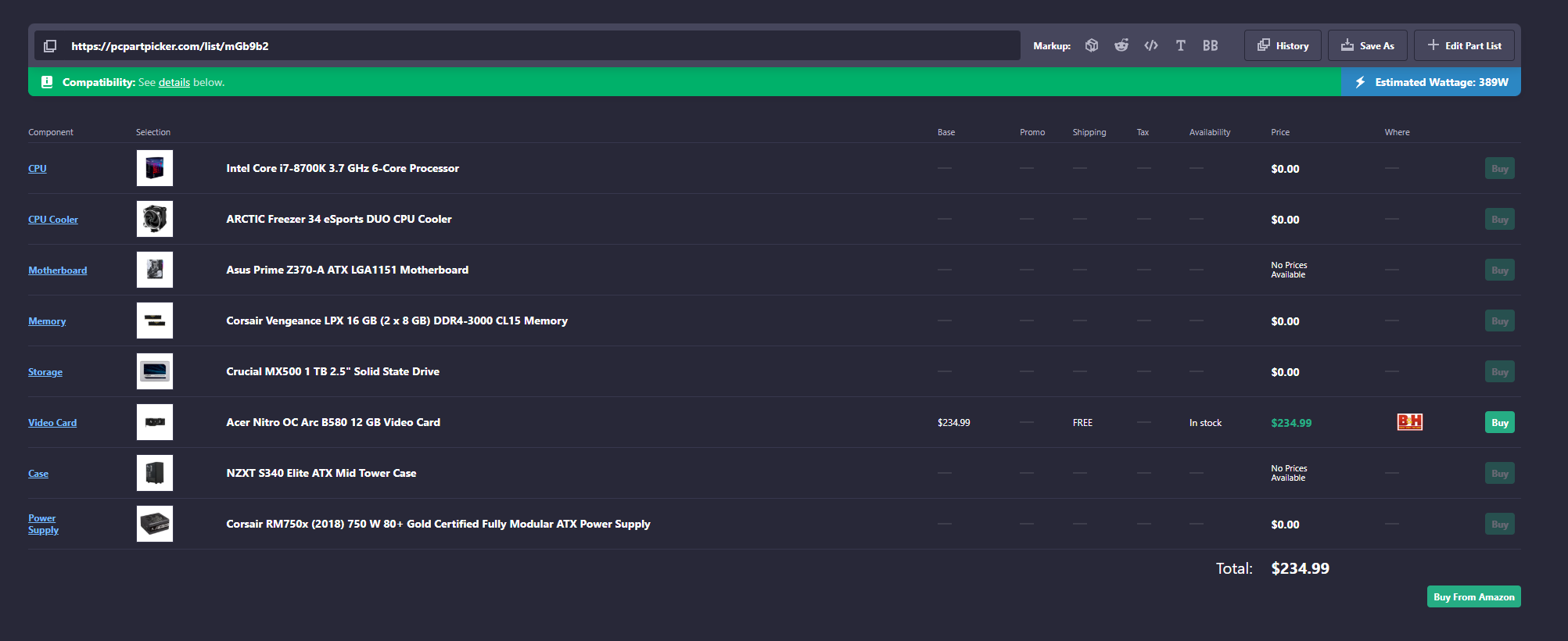Open Acer Nitro OC Arc B580 product name

pos(333,422)
